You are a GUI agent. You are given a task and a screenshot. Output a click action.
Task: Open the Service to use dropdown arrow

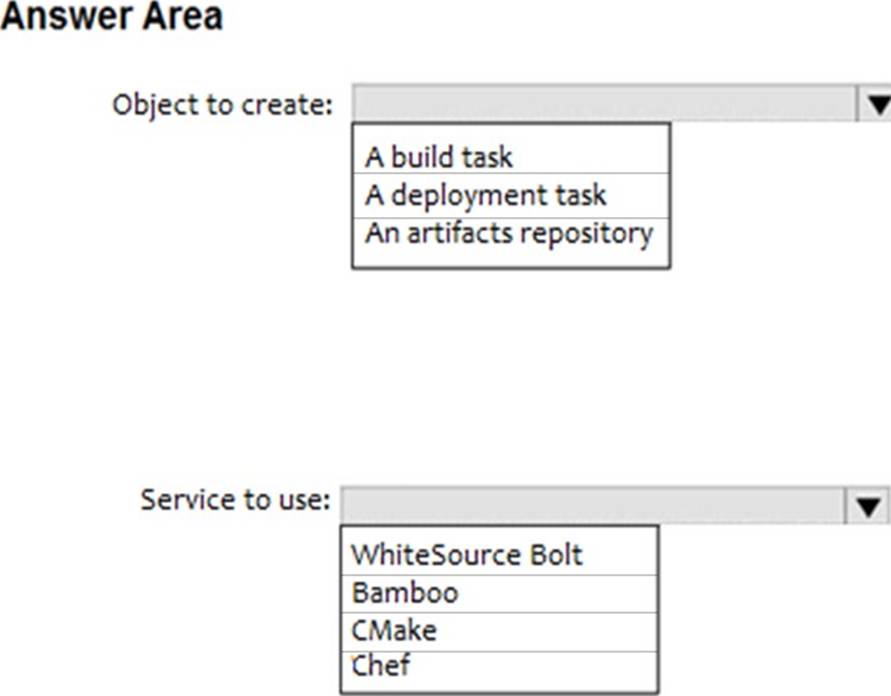869,505
